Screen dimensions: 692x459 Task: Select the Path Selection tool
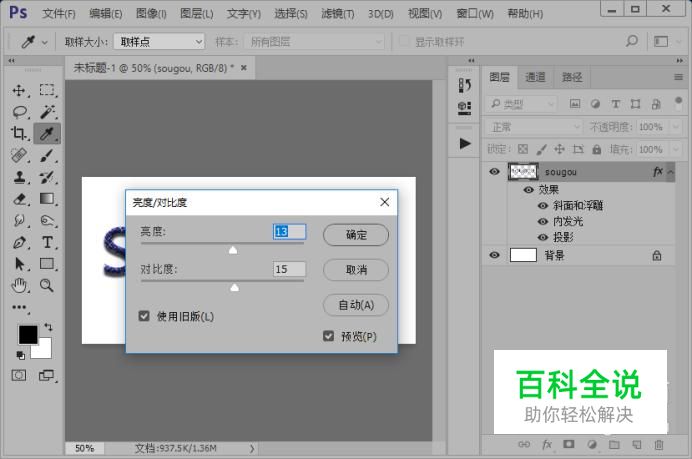(19, 263)
